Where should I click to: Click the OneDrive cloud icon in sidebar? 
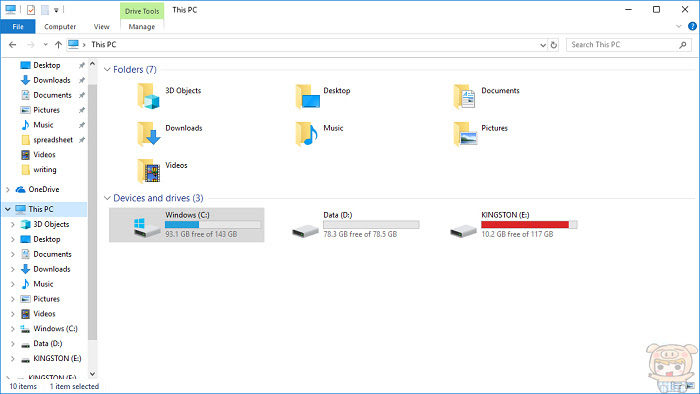21,189
